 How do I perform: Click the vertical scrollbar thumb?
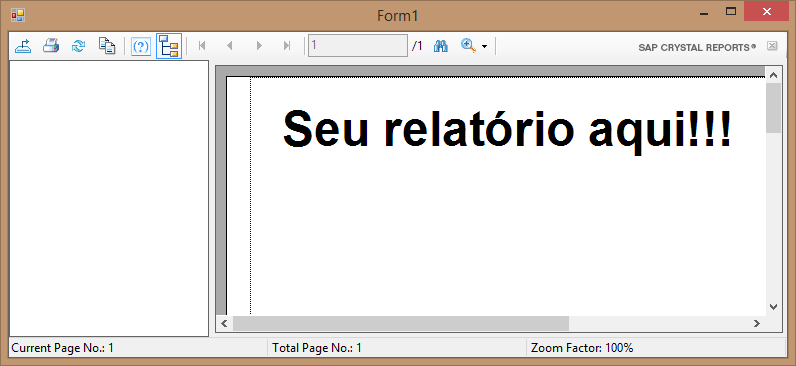click(774, 108)
